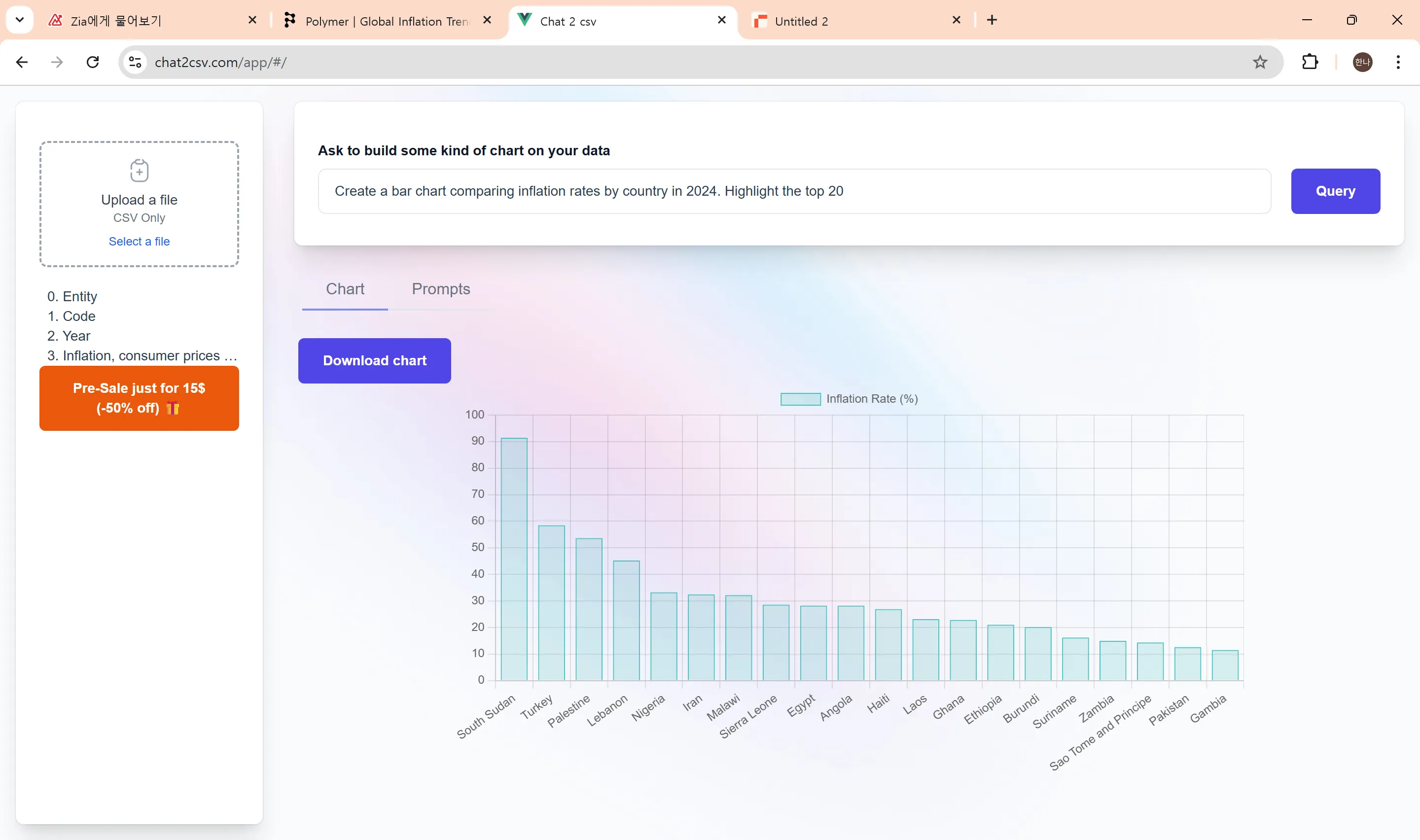Reload the chat2csv page

tap(93, 62)
